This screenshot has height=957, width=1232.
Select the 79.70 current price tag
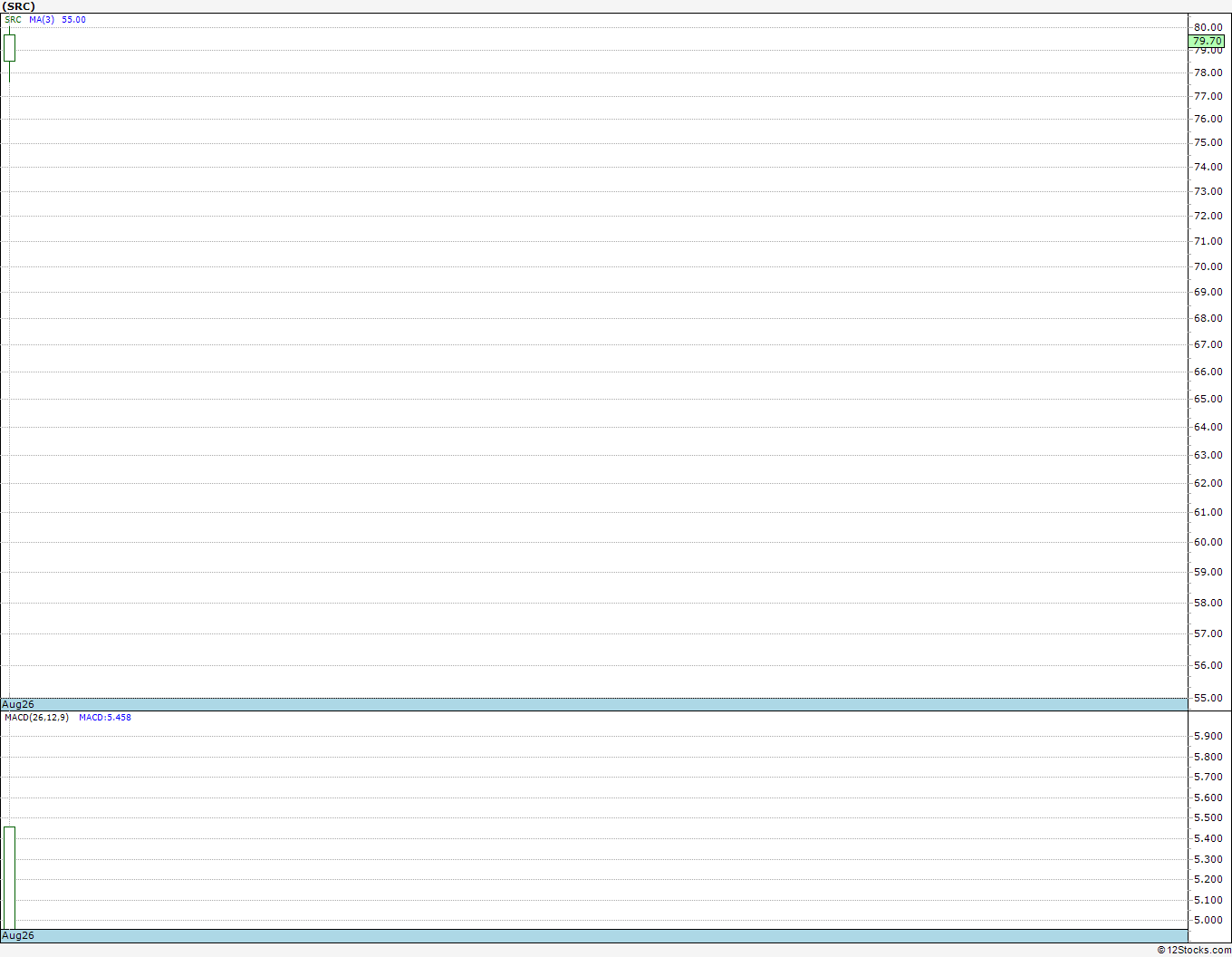(1207, 41)
